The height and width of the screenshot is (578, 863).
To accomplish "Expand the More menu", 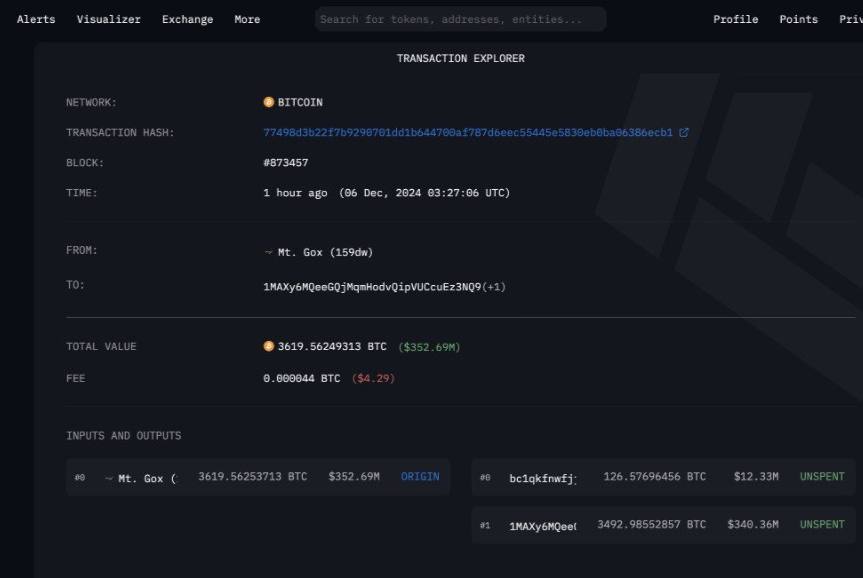I will [x=247, y=19].
